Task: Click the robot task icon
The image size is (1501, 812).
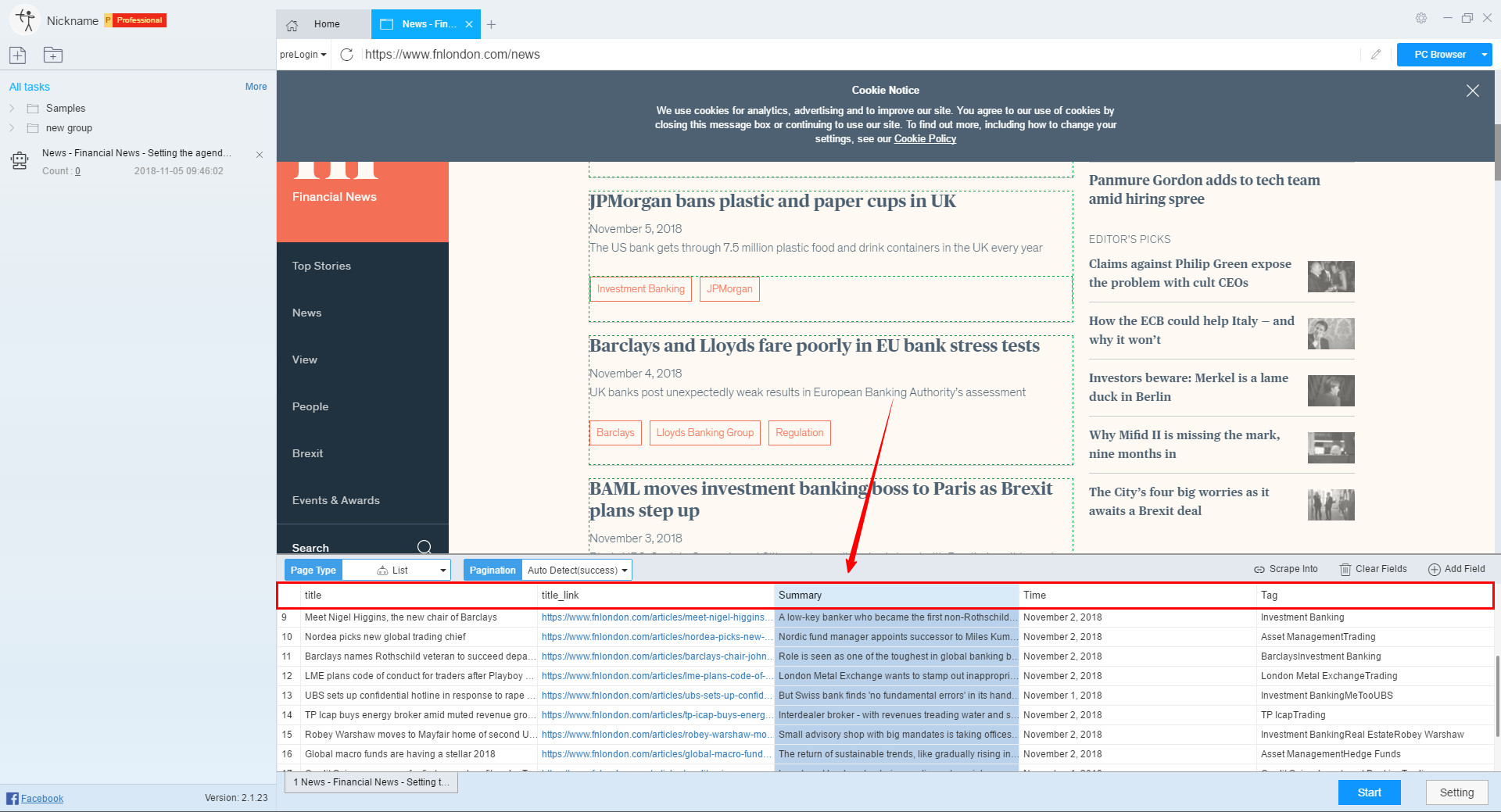Action: tap(20, 160)
